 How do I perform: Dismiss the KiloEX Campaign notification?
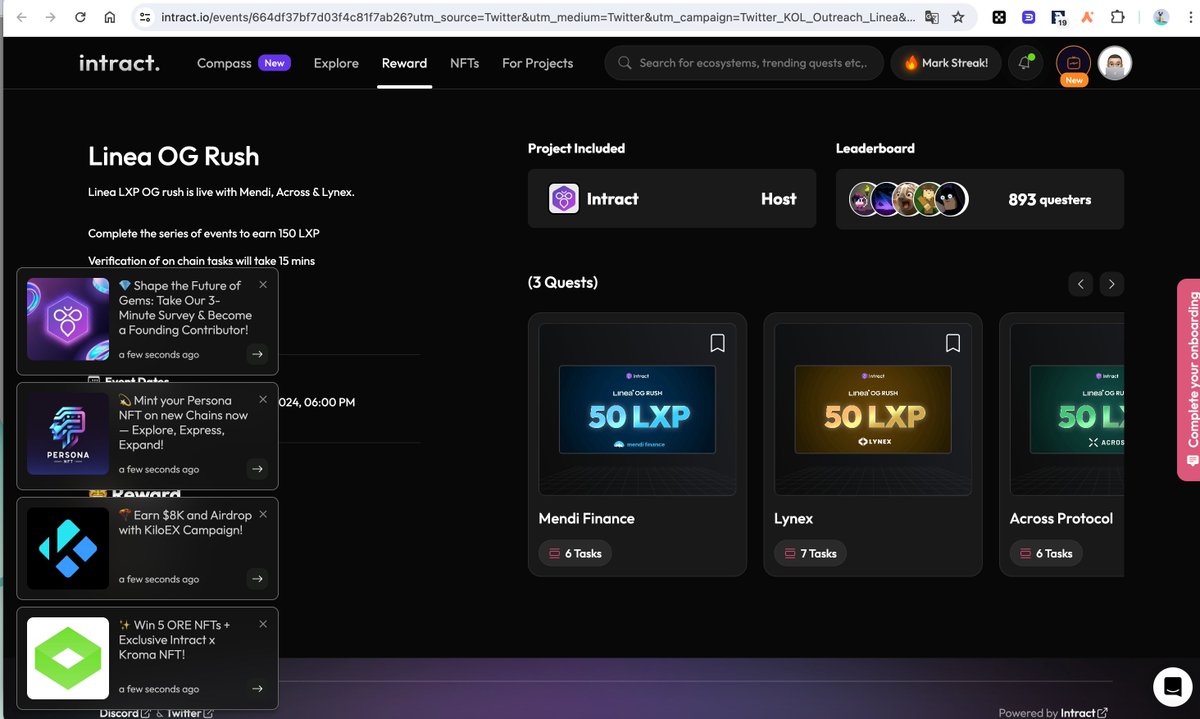coord(263,514)
